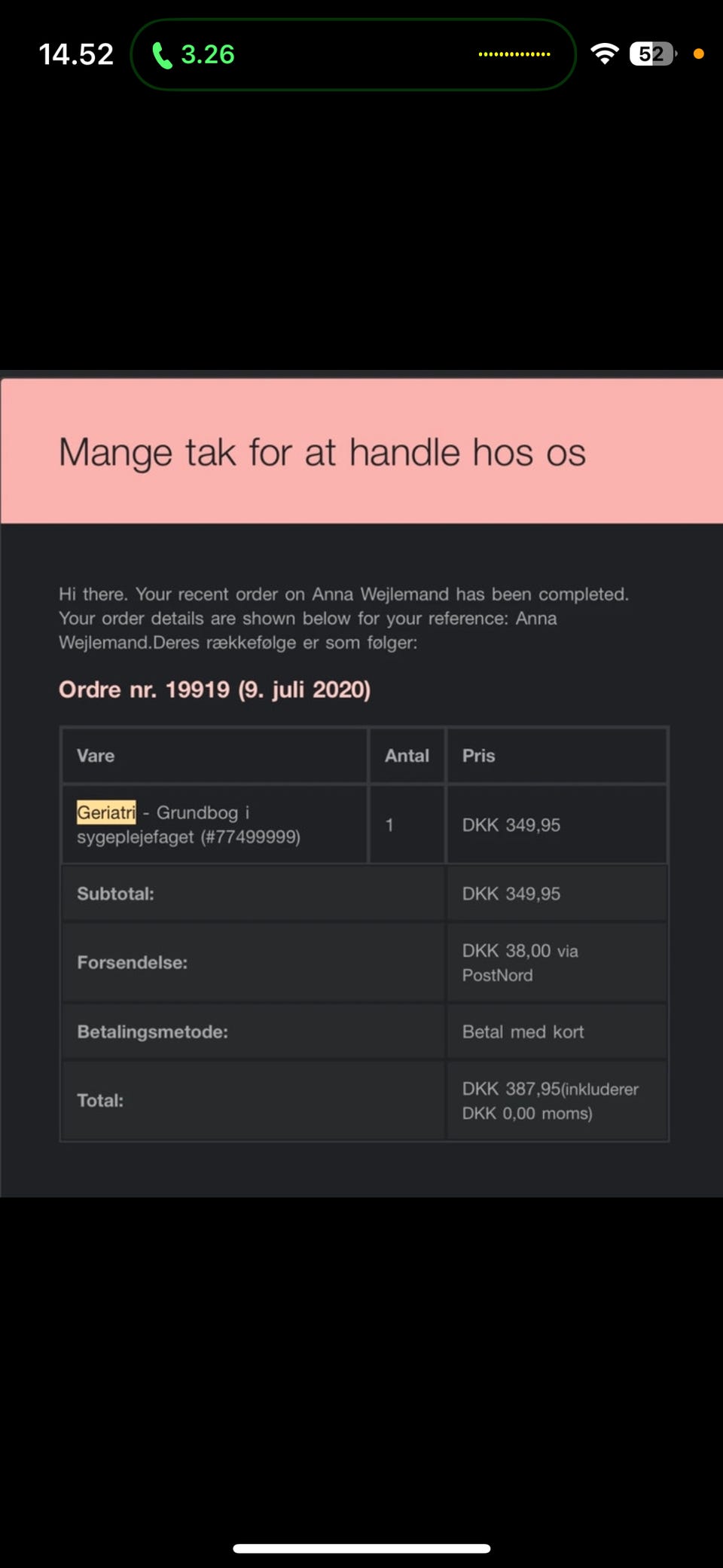Tap the battery level indicator
Image resolution: width=723 pixels, height=1568 pixels.
tap(652, 54)
